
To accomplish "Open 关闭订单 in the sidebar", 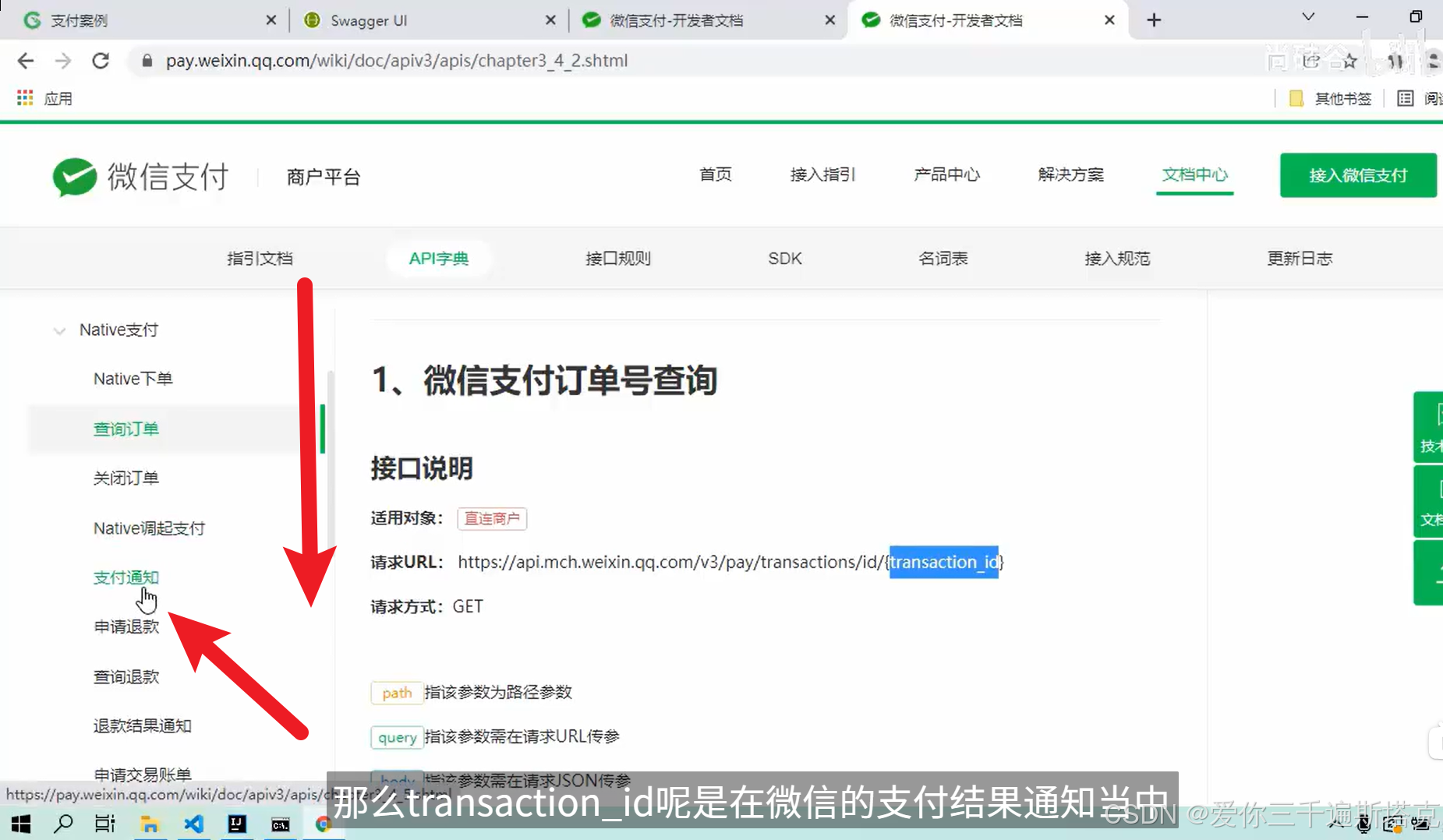I will click(x=126, y=478).
